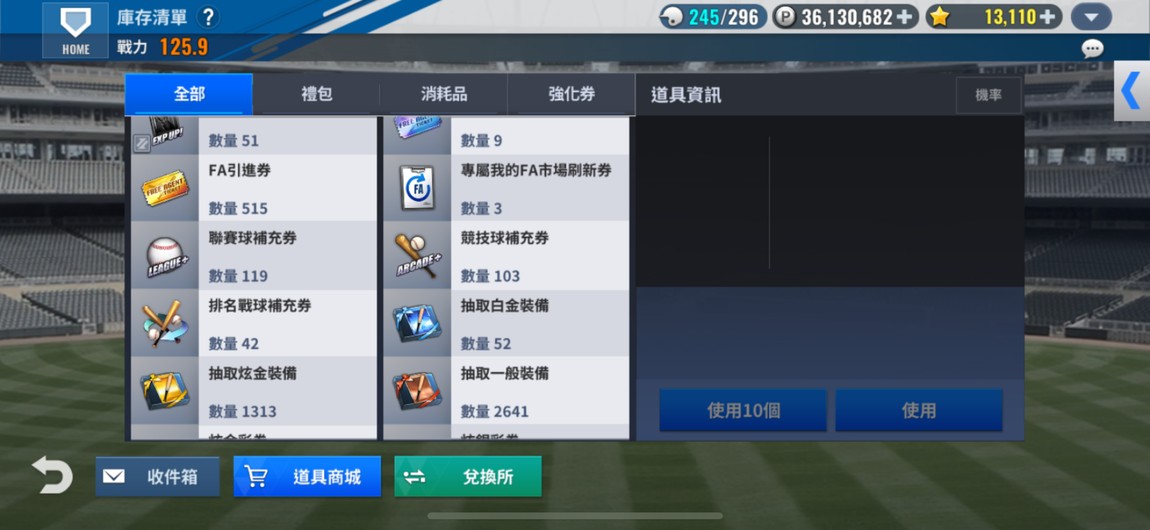Select the 排名戰球補充券 crossed bats icon

point(163,323)
